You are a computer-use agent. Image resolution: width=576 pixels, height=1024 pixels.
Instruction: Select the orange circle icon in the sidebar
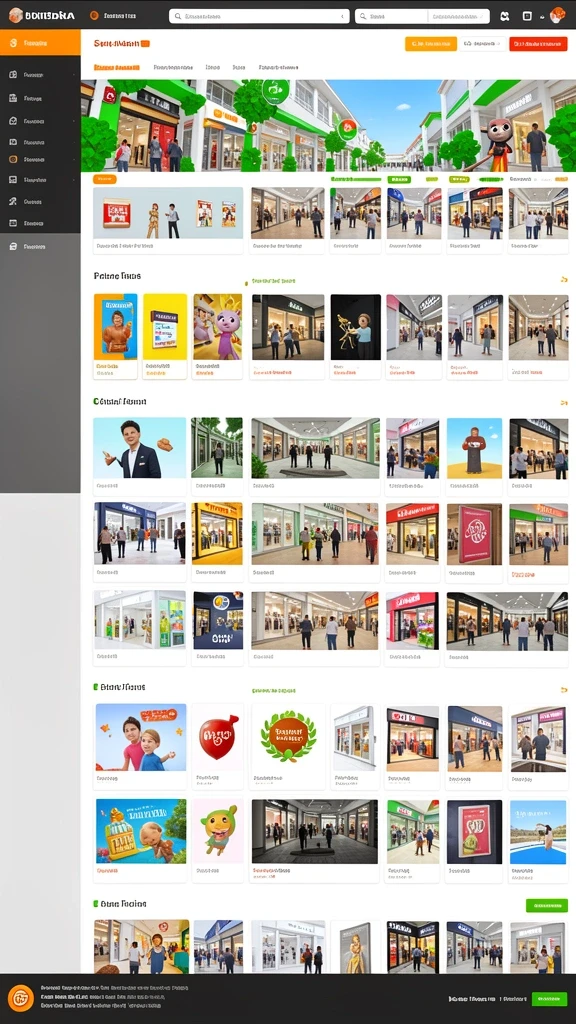13,159
